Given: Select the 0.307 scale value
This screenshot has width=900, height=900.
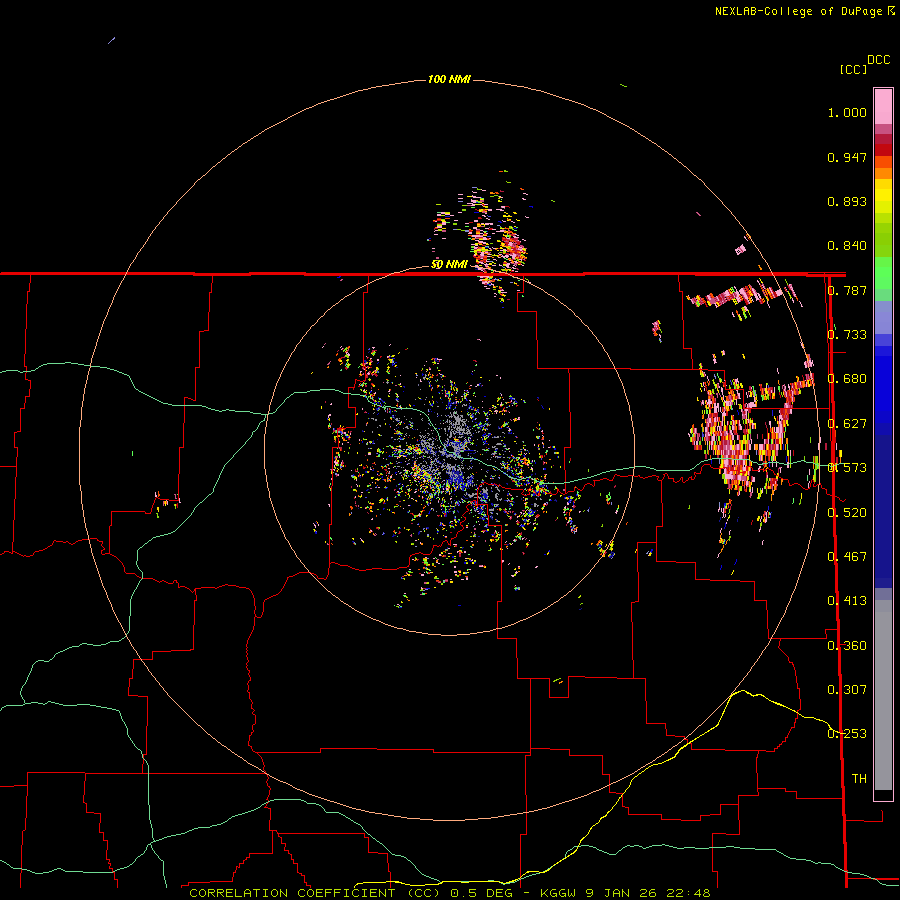Looking at the screenshot, I should pyautogui.click(x=847, y=690).
